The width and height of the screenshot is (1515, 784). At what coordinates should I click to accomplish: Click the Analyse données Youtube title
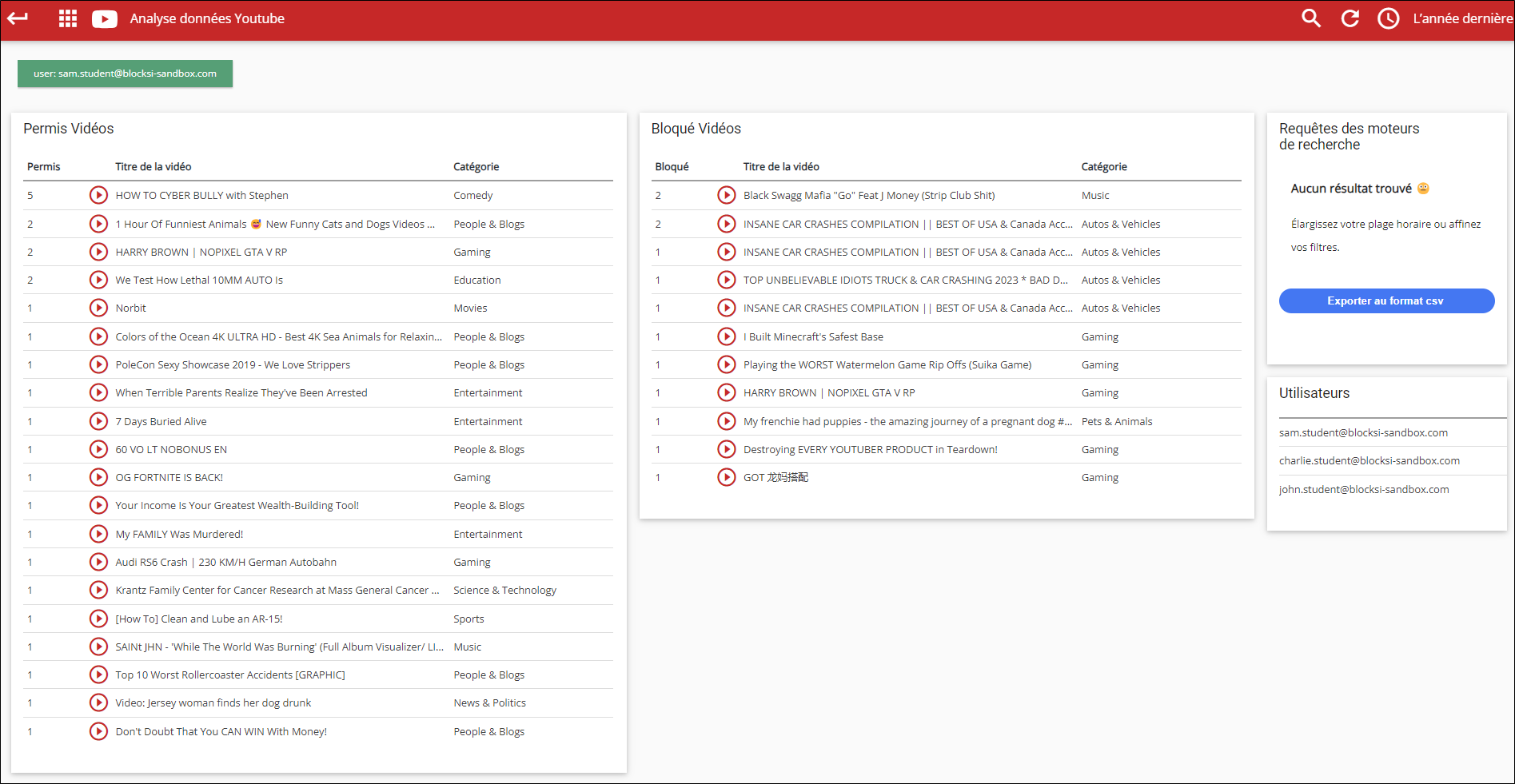tap(207, 18)
